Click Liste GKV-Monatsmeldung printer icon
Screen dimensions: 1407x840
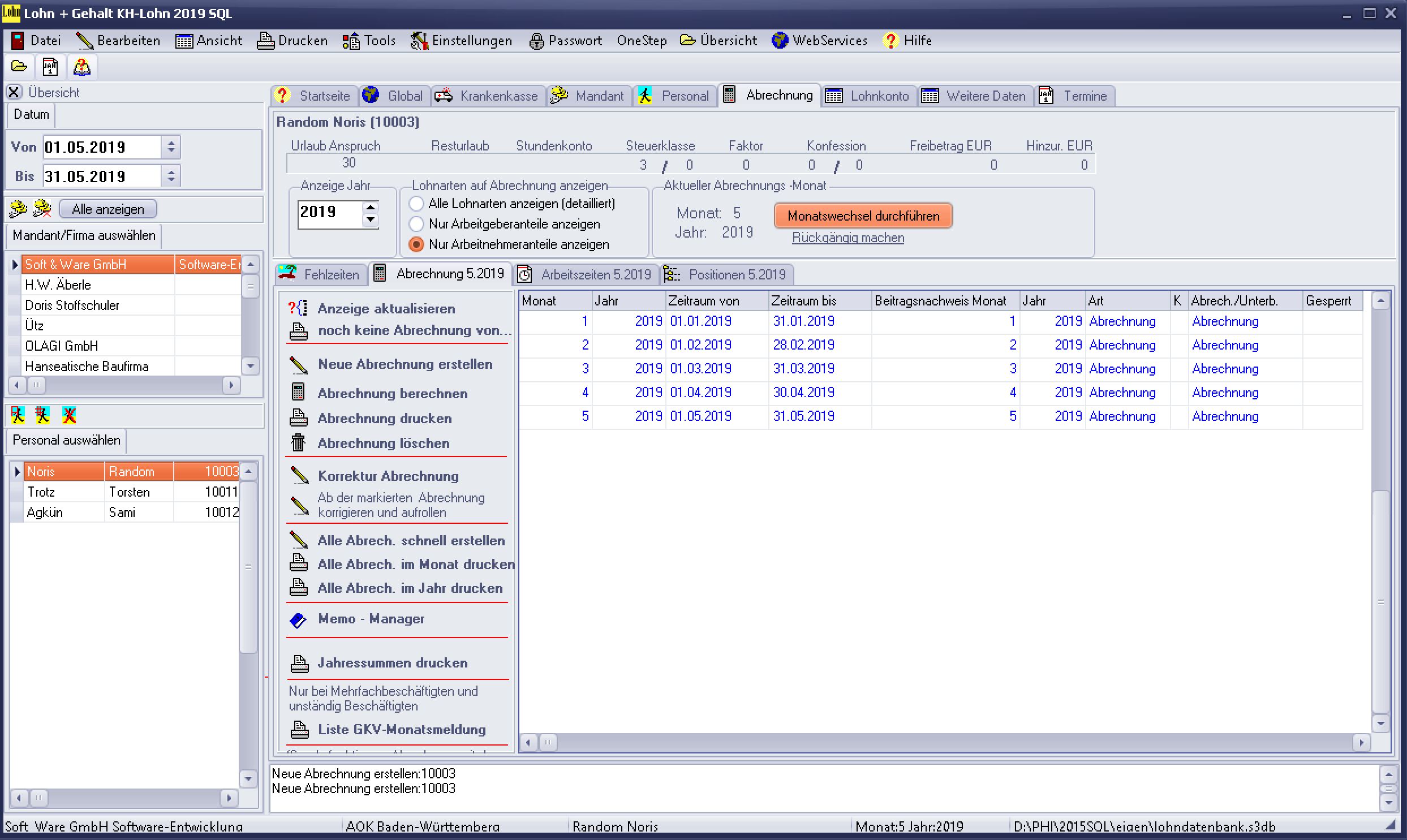click(299, 729)
